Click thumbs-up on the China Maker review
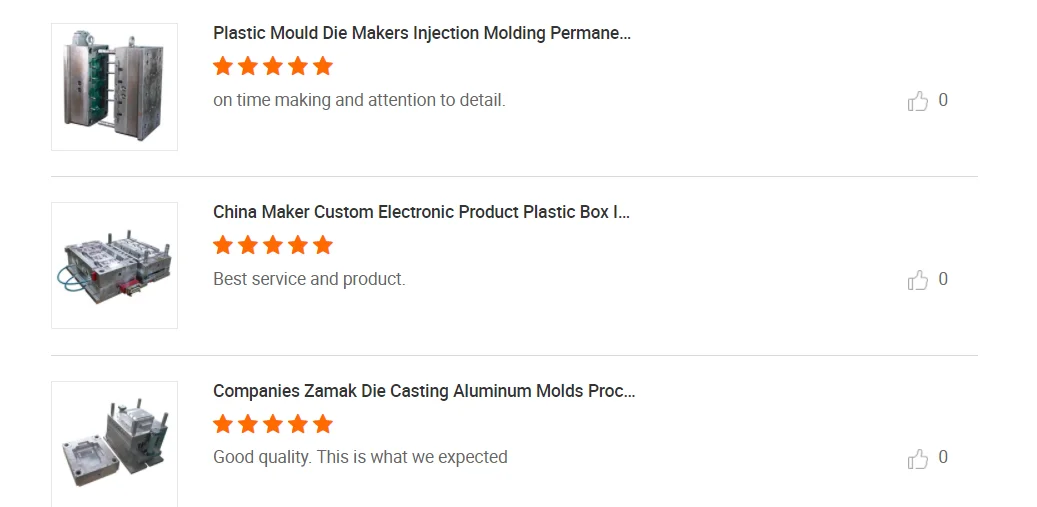1037x507 pixels. click(918, 280)
